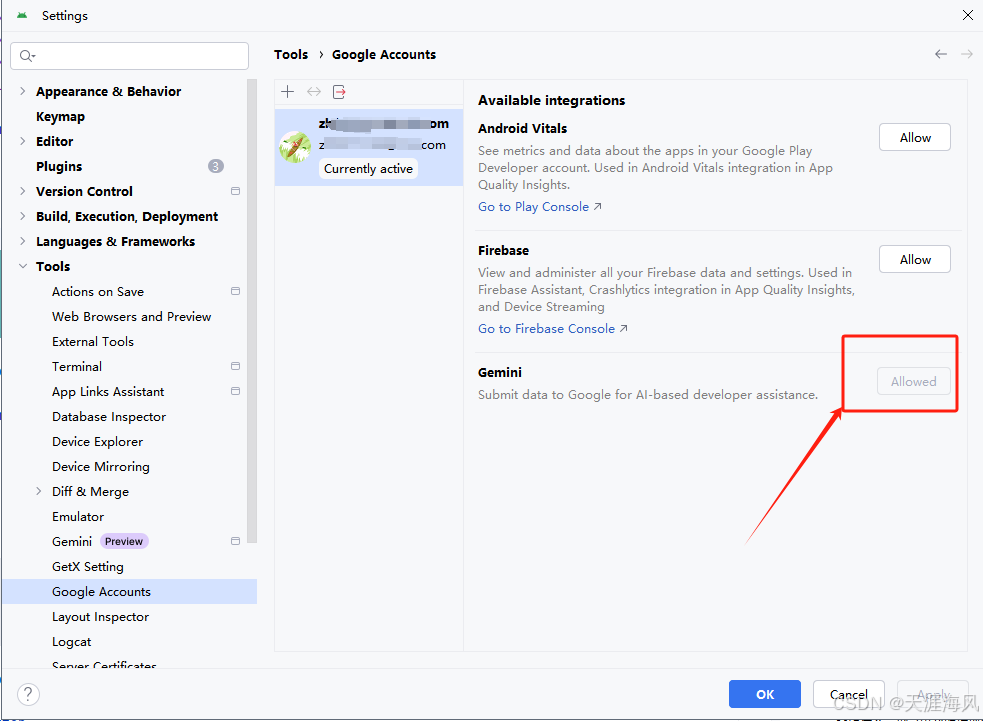Select Database Inspector
Screen dimensions: 983x721
click(x=109, y=416)
